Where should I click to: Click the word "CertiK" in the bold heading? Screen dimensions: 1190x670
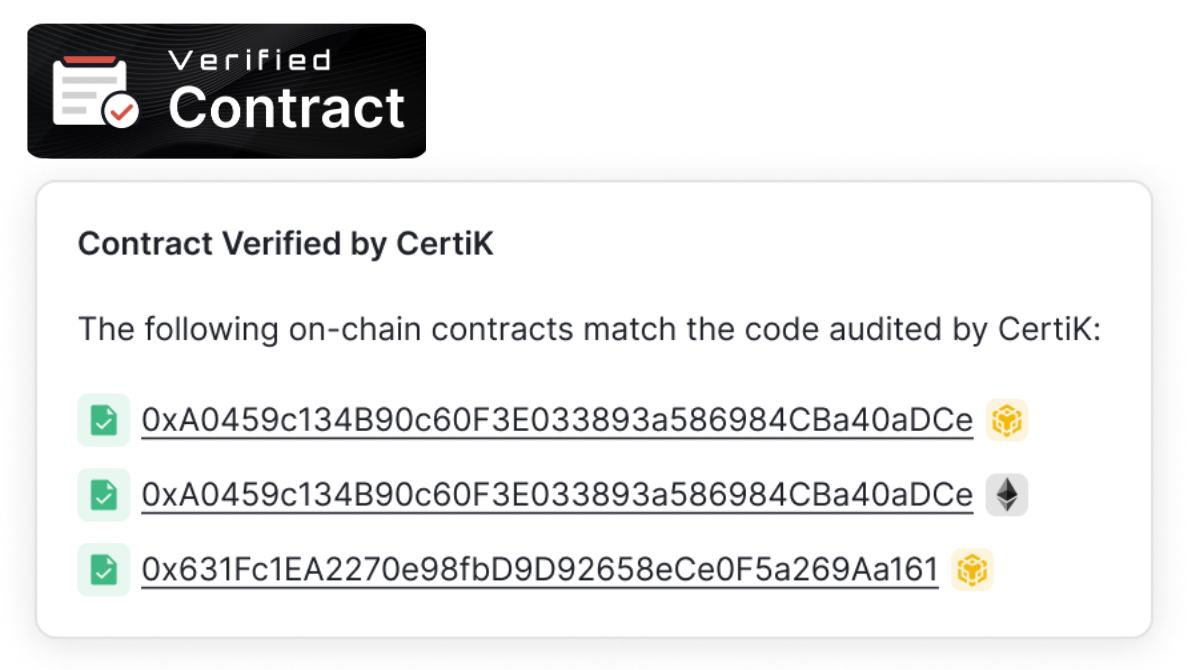pyautogui.click(x=451, y=244)
